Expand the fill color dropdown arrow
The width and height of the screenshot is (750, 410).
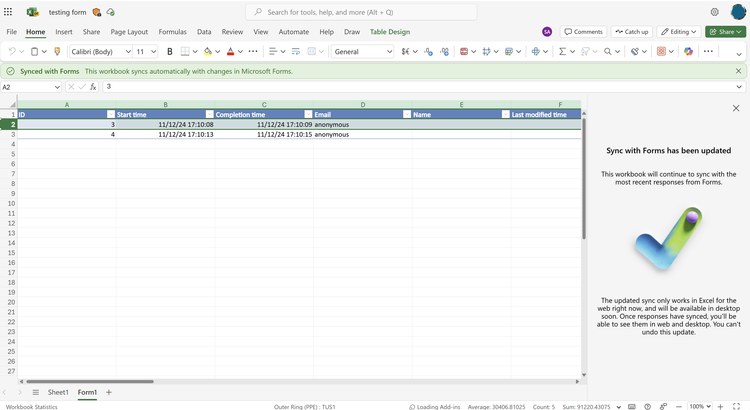click(x=218, y=51)
